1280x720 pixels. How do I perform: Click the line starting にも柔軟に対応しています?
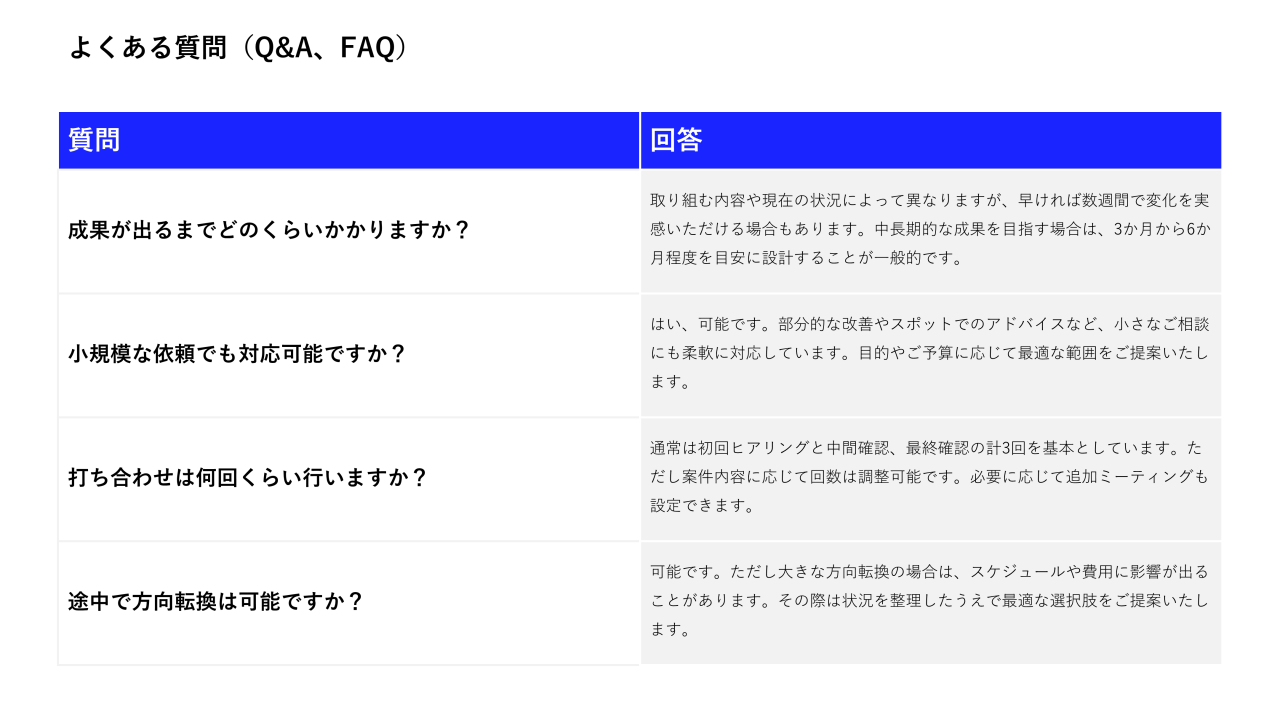pos(929,353)
